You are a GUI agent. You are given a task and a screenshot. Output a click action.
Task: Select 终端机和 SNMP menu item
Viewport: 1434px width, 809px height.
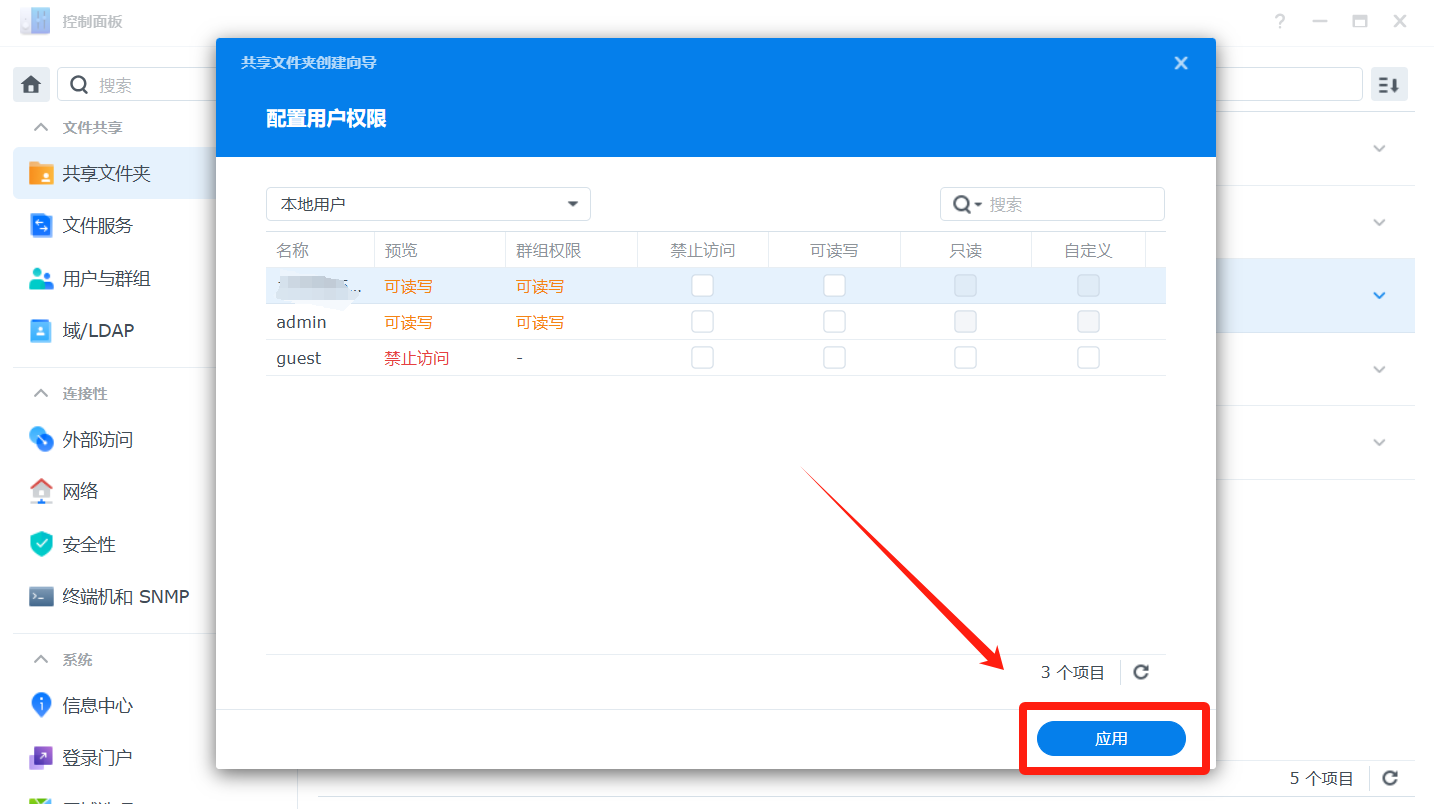click(125, 597)
